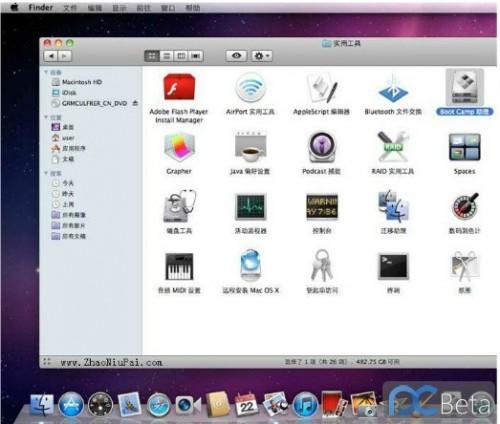Open the 显示 (View) menu
This screenshot has width=500, height=424.
(x=119, y=8)
